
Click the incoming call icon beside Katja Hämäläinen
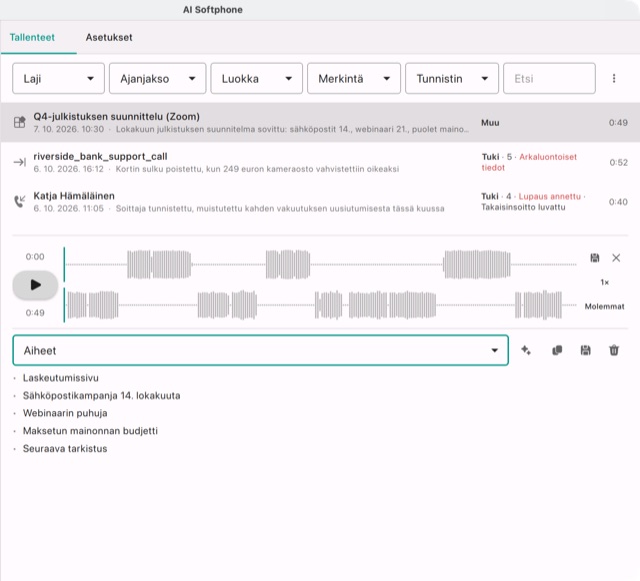click(19, 201)
